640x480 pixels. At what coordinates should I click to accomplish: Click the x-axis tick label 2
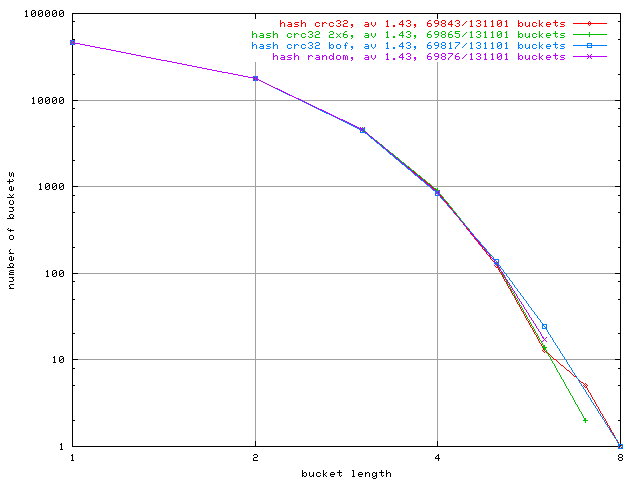256,458
